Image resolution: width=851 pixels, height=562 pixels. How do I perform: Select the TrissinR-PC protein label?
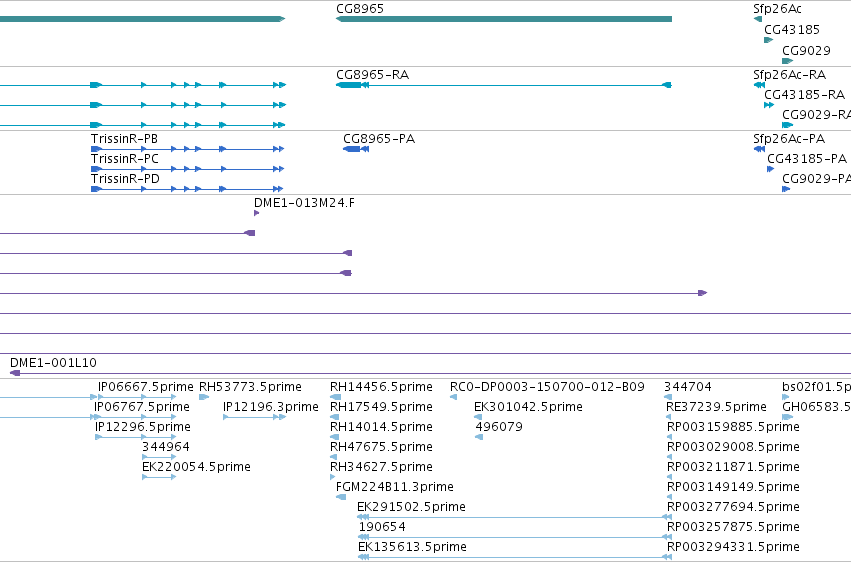(x=125, y=159)
